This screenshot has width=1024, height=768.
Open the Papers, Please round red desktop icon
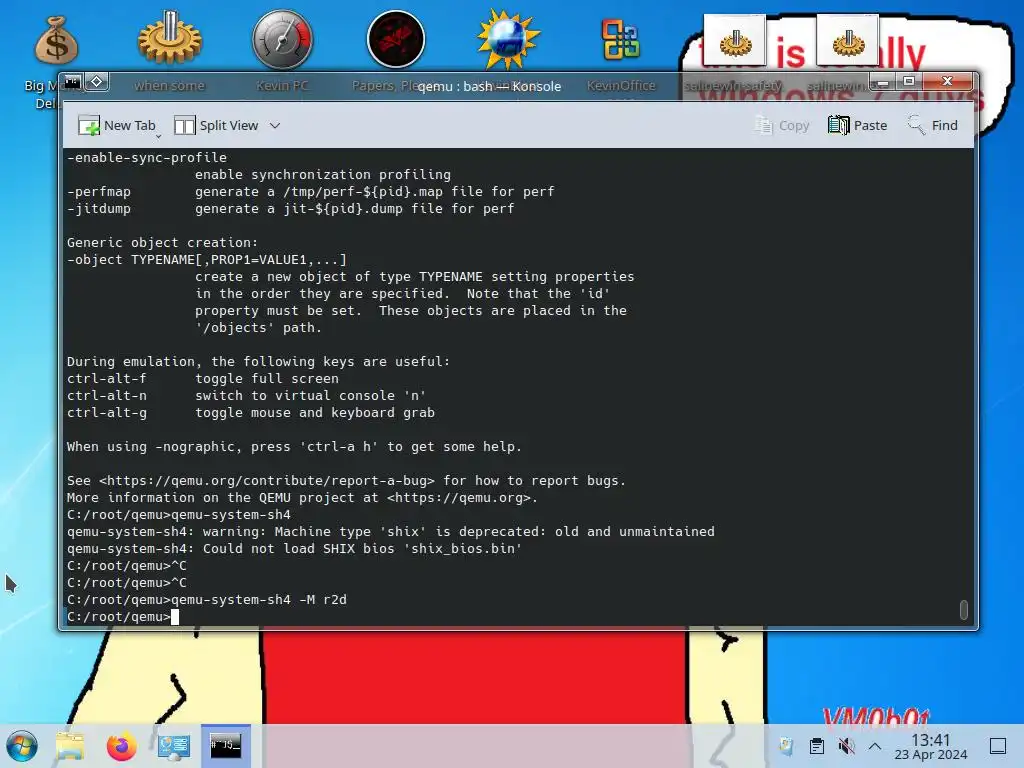(396, 39)
